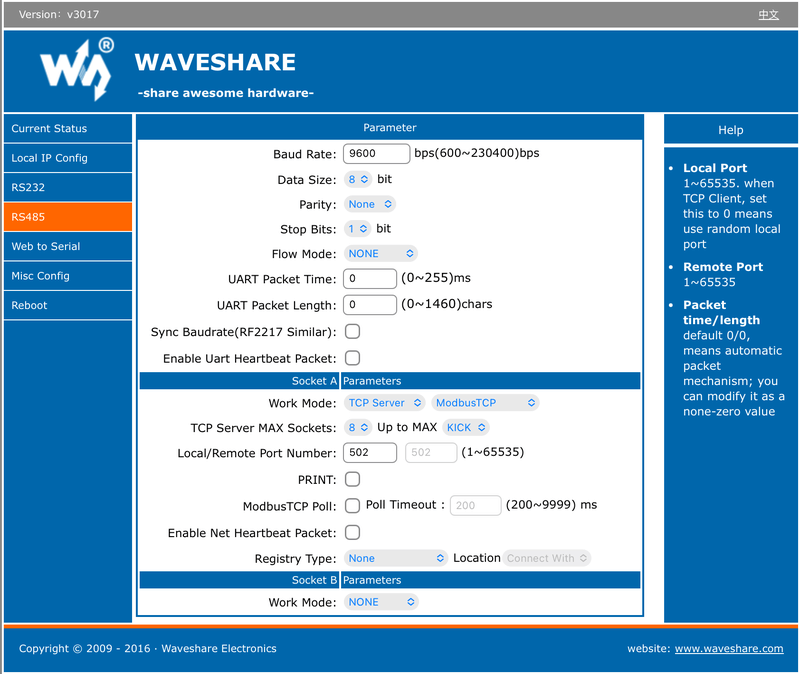Open the RS232 settings page
Image resolution: width=800 pixels, height=674 pixels.
click(68, 187)
